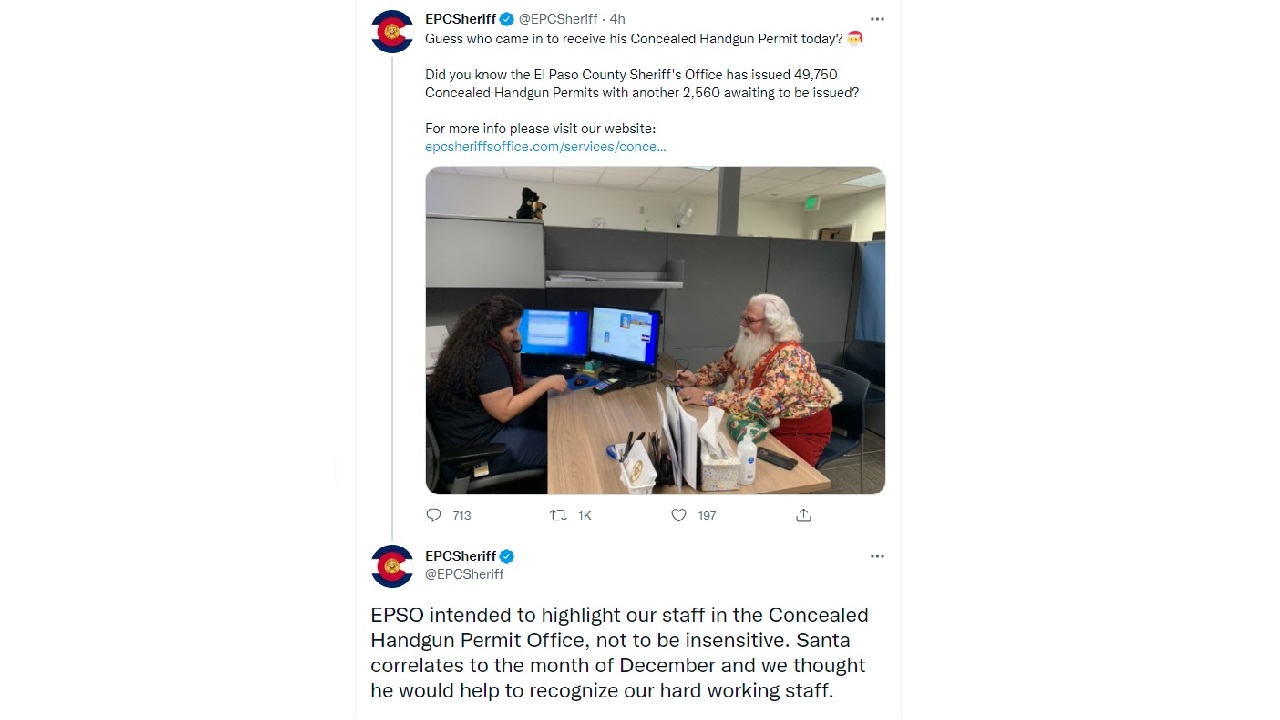Open the epcsheriffsoffice.com link
Viewport: 1280px width, 720px height.
546,146
